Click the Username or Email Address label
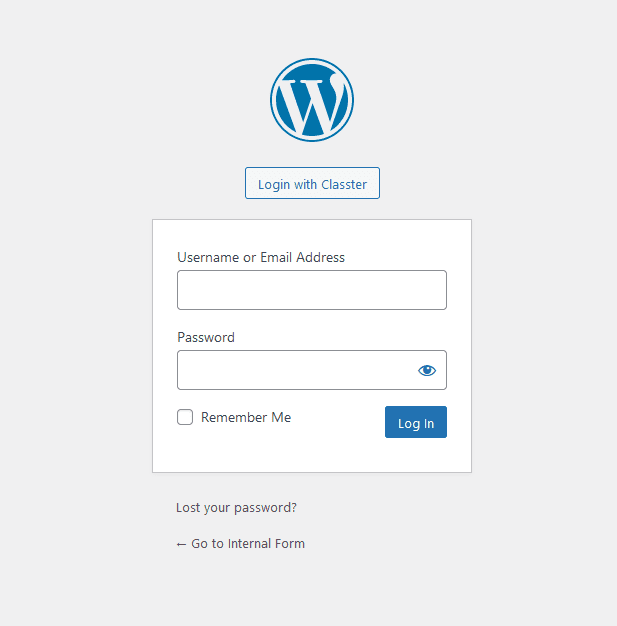This screenshot has width=617, height=626. (261, 258)
